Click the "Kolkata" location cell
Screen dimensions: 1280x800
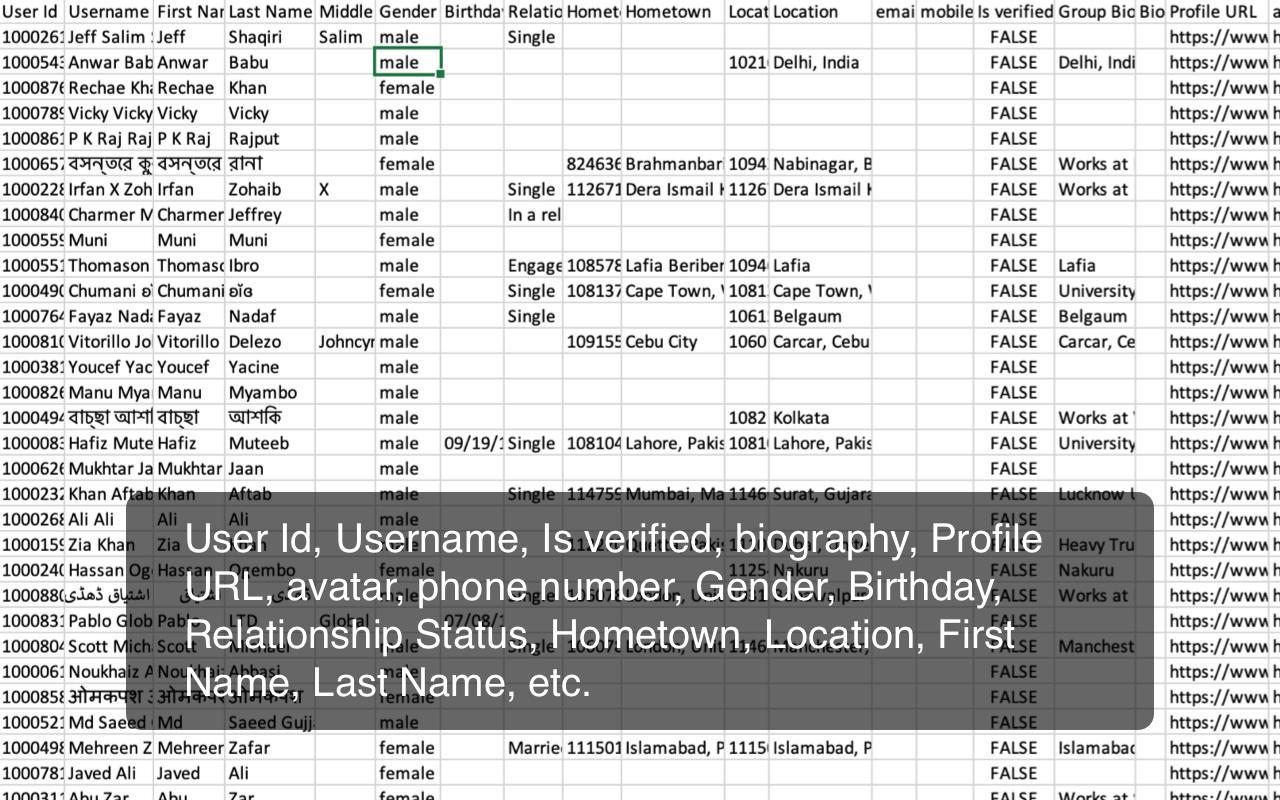820,418
